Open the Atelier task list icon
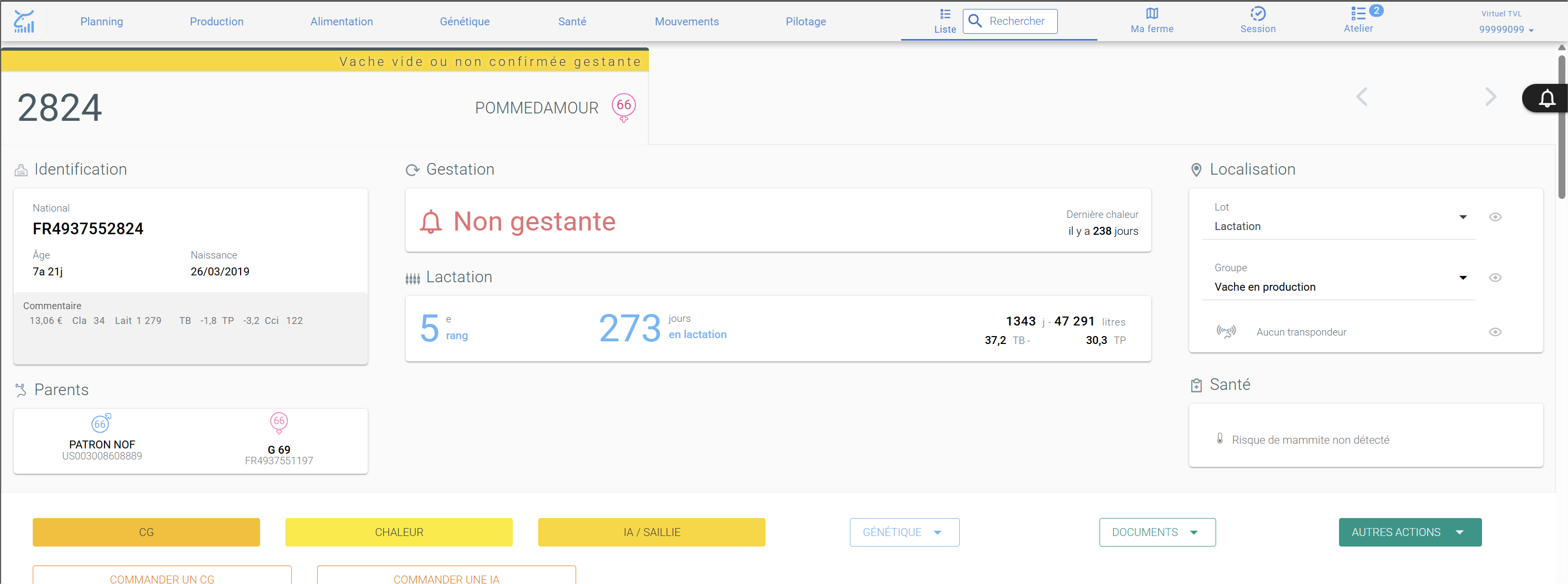This screenshot has width=1568, height=584. [x=1358, y=13]
